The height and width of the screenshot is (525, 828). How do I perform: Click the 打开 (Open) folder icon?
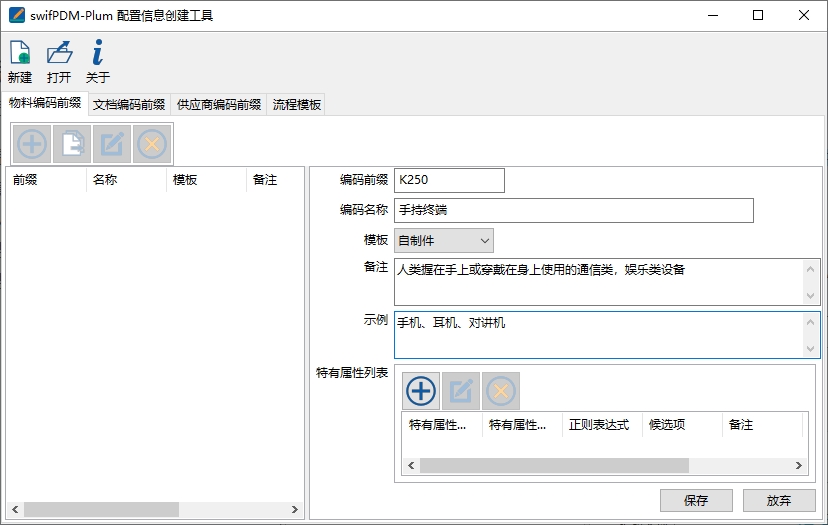click(59, 55)
